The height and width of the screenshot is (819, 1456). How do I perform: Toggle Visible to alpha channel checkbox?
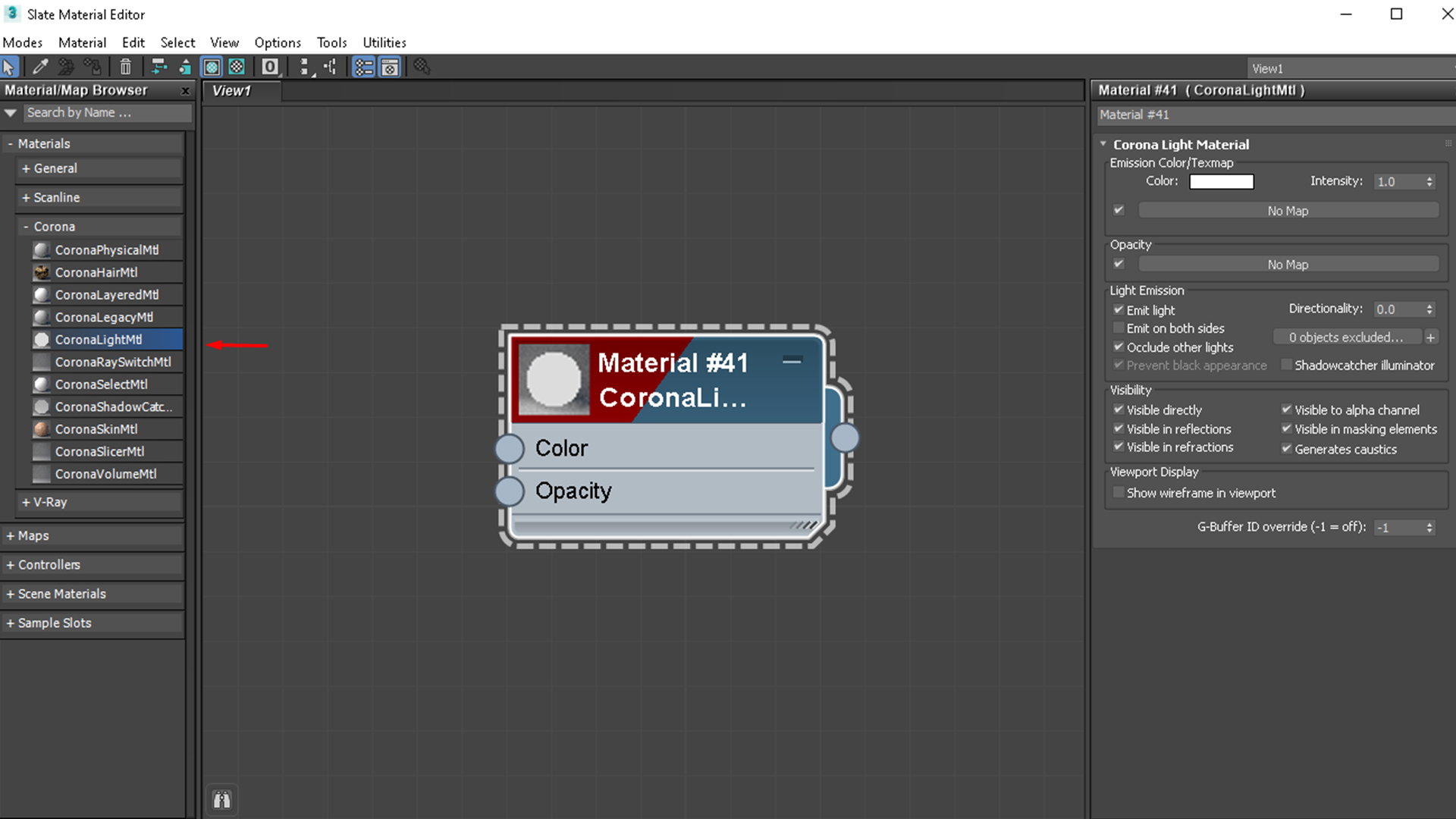click(x=1286, y=409)
